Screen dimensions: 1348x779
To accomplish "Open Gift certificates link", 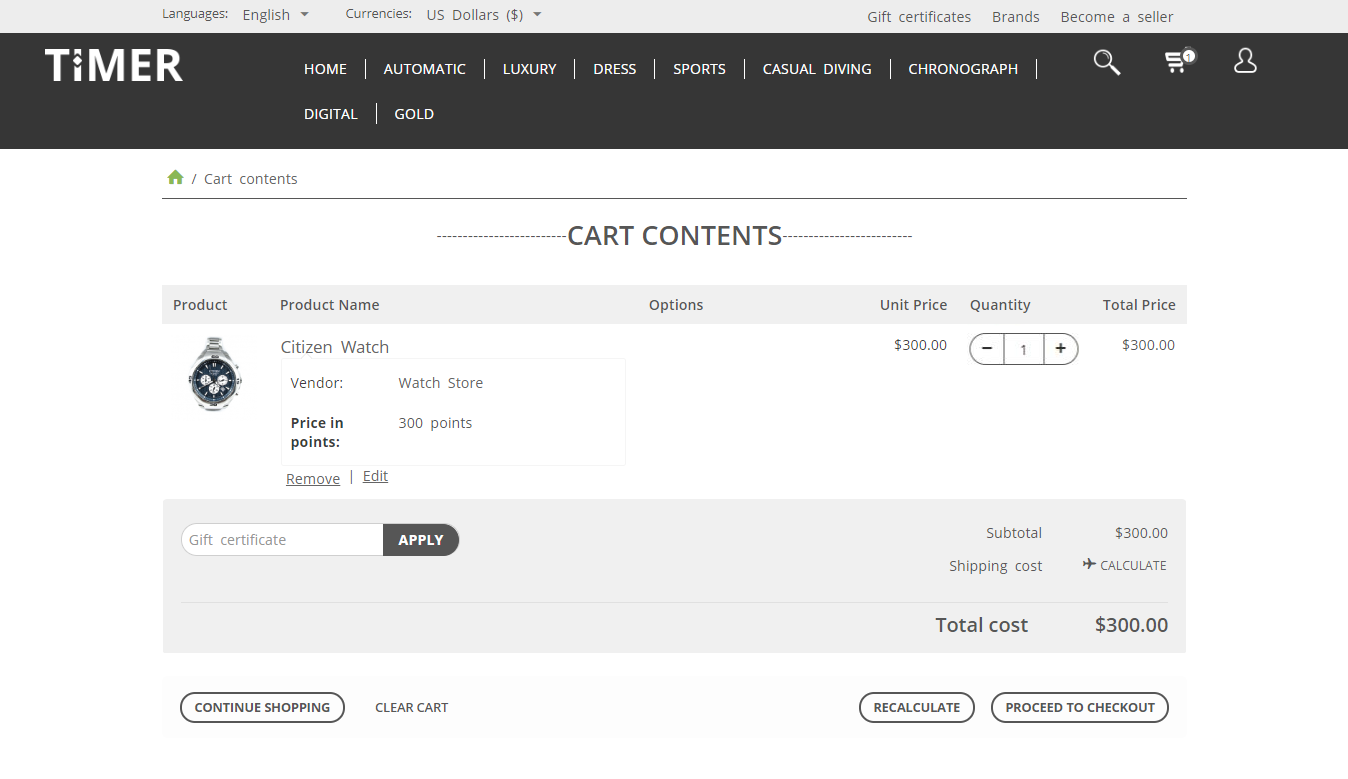I will (x=919, y=17).
